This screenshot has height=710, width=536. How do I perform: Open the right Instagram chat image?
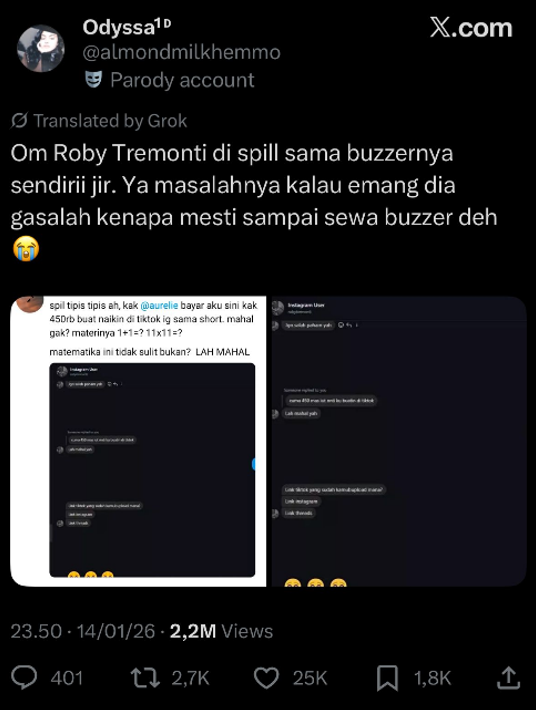(x=399, y=441)
